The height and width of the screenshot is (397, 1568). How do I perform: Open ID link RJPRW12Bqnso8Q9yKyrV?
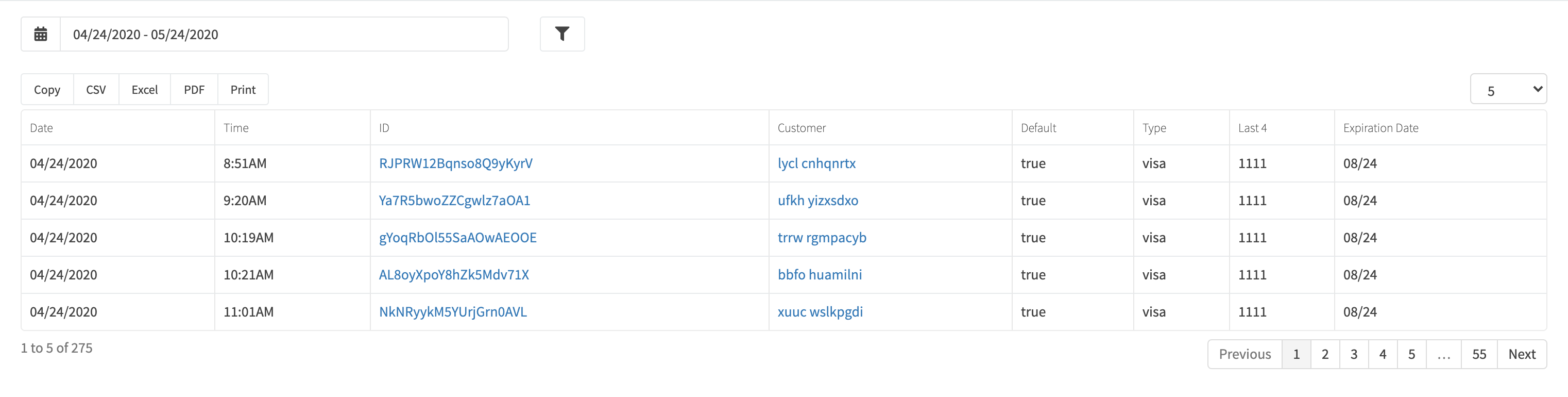point(455,163)
